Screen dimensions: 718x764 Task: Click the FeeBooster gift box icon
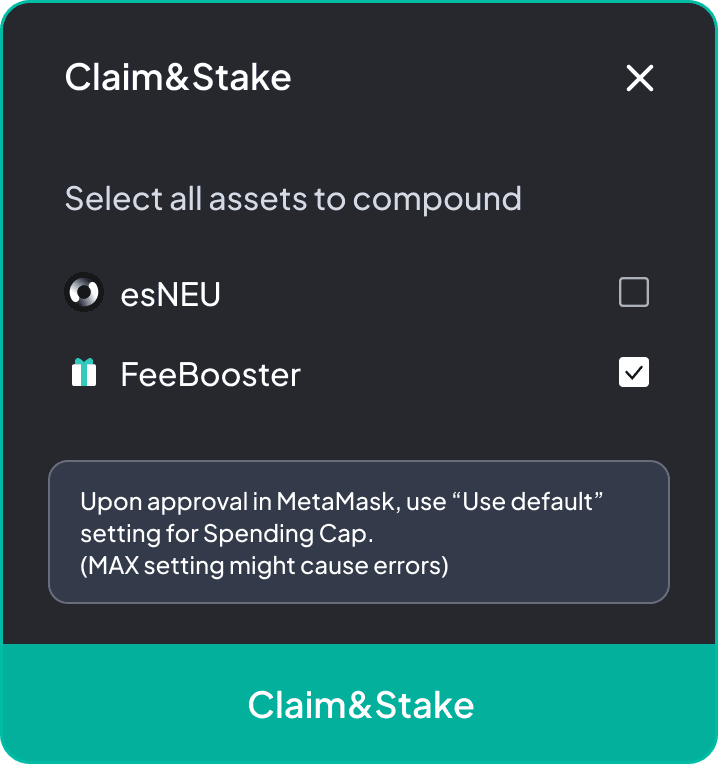[84, 373]
